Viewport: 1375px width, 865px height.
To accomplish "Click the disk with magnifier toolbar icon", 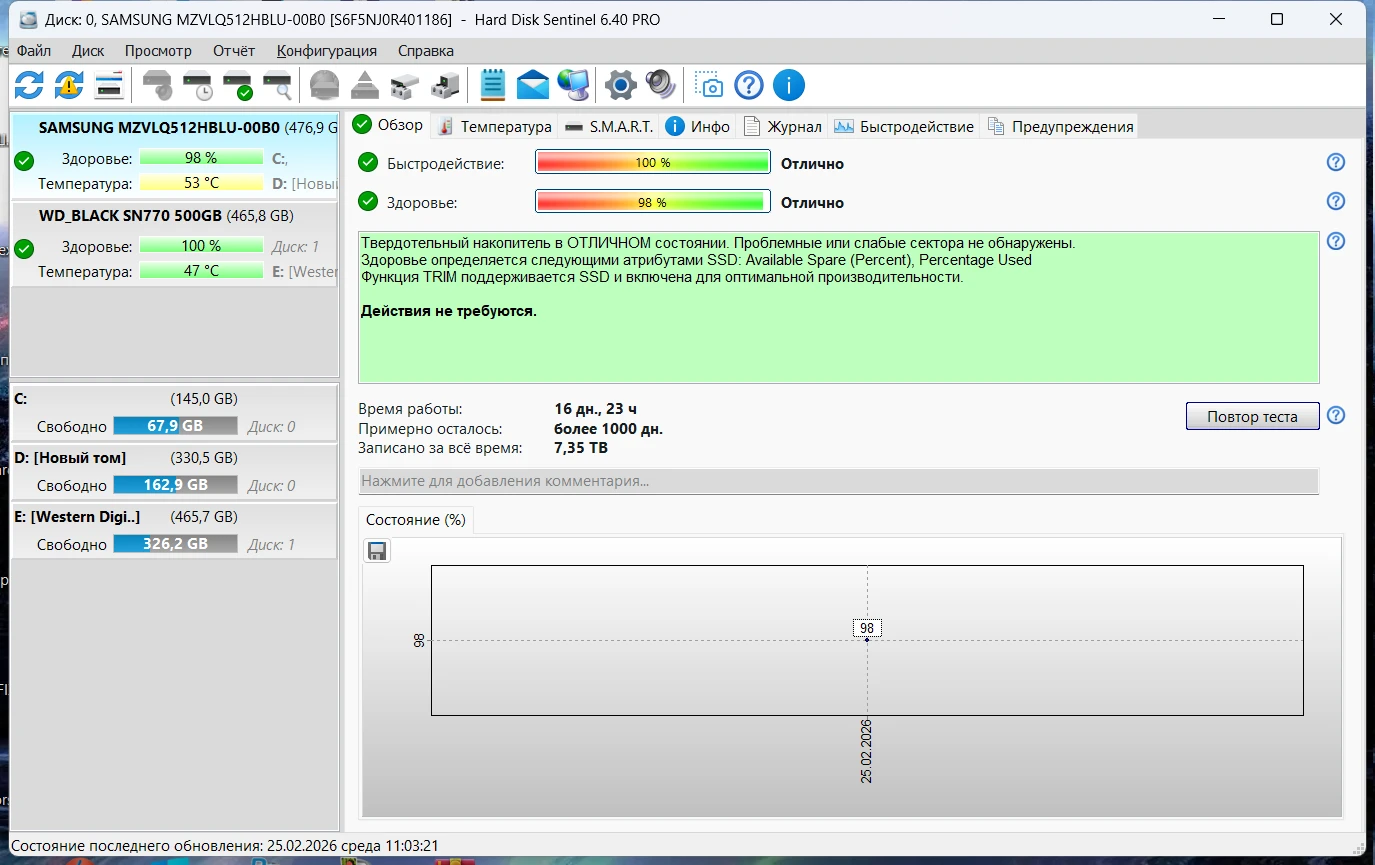I will coord(277,85).
